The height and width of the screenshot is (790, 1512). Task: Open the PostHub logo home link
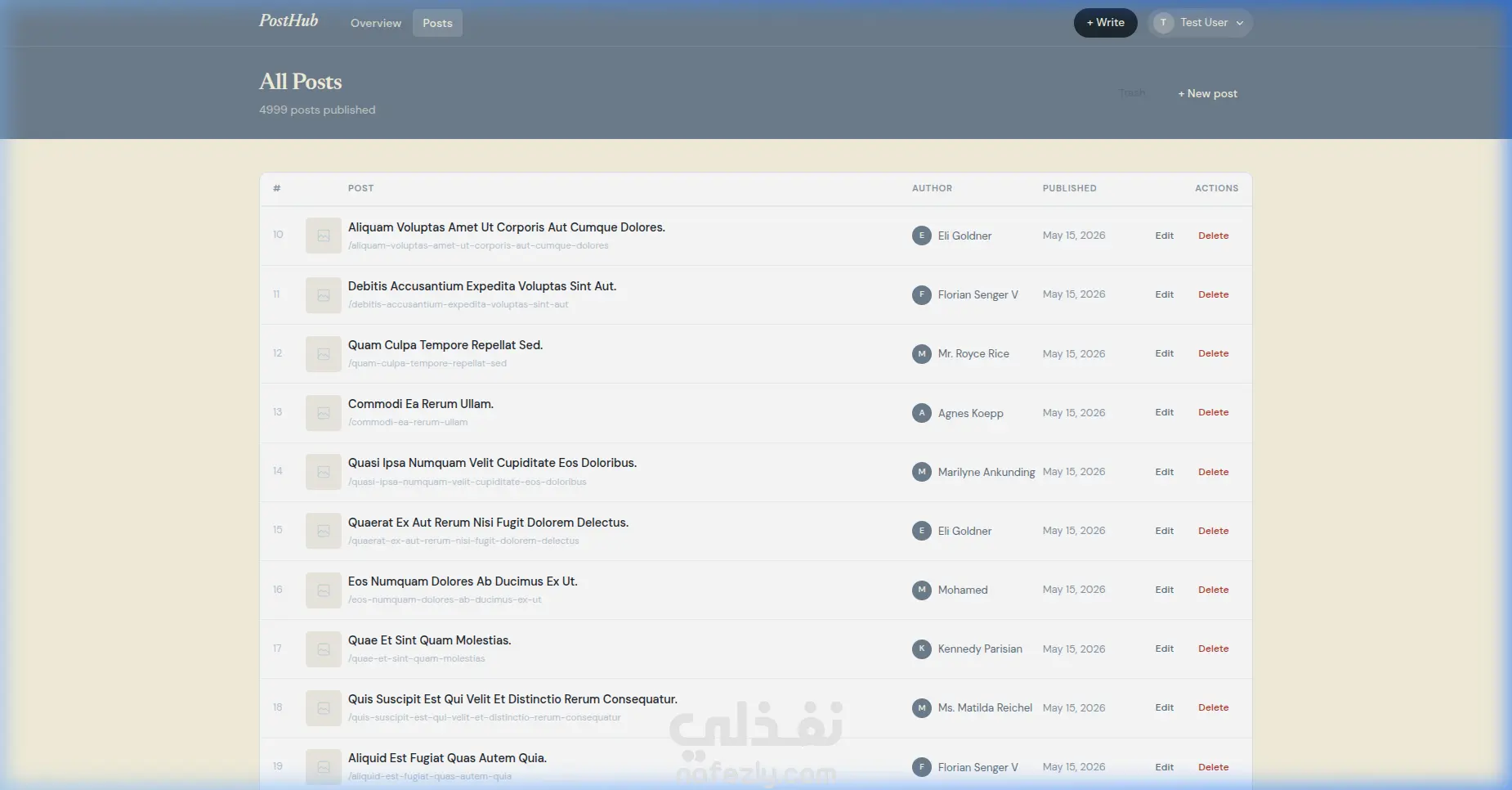pos(289,20)
